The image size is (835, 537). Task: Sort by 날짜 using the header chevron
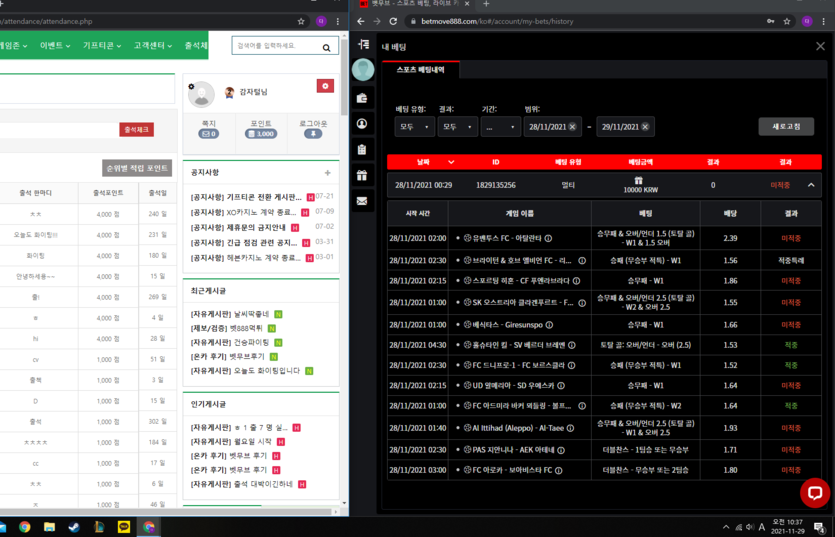click(x=451, y=162)
